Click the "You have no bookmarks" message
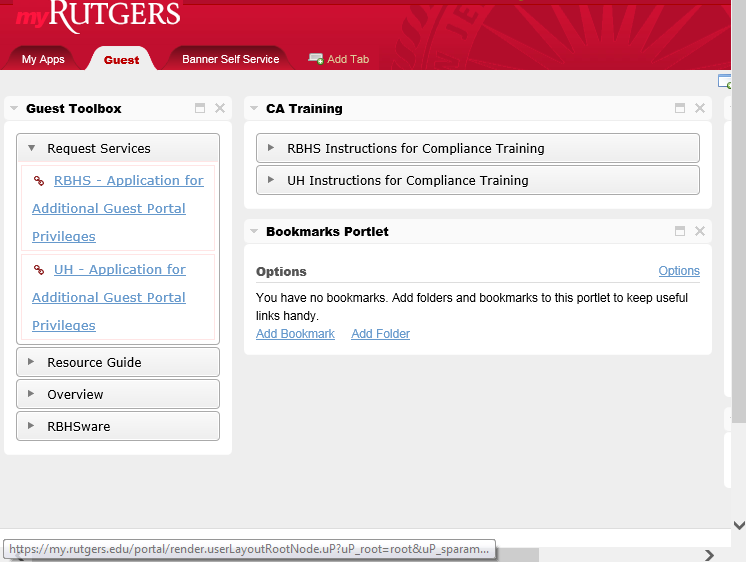746x562 pixels. pos(471,307)
